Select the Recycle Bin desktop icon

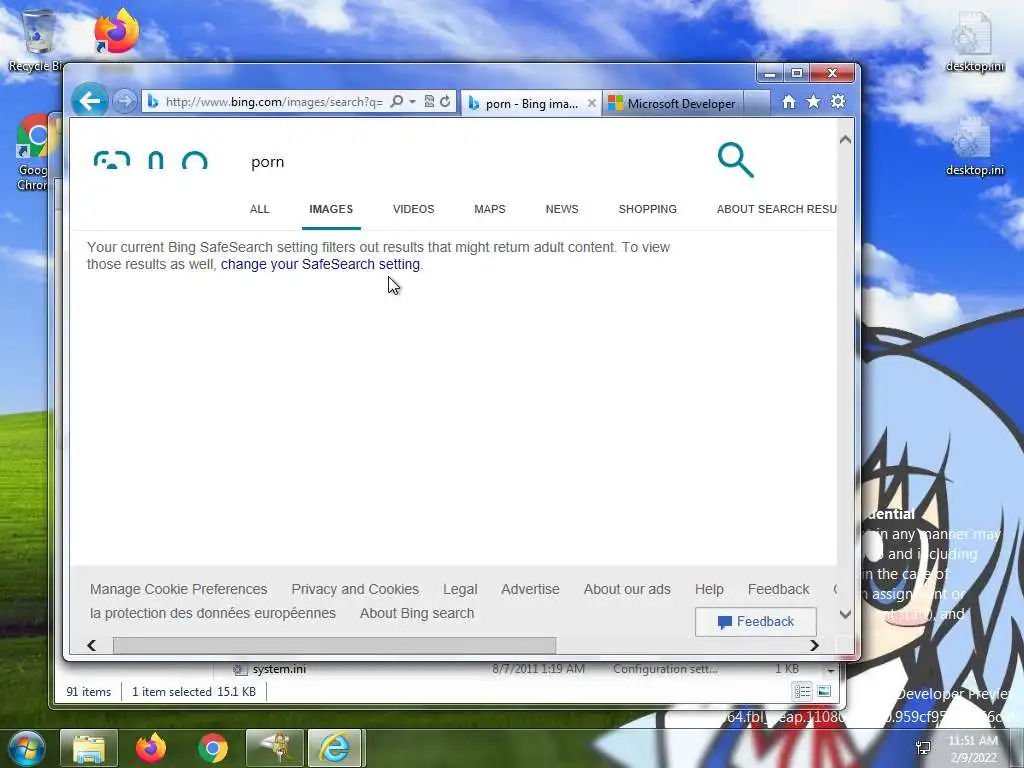[x=36, y=39]
